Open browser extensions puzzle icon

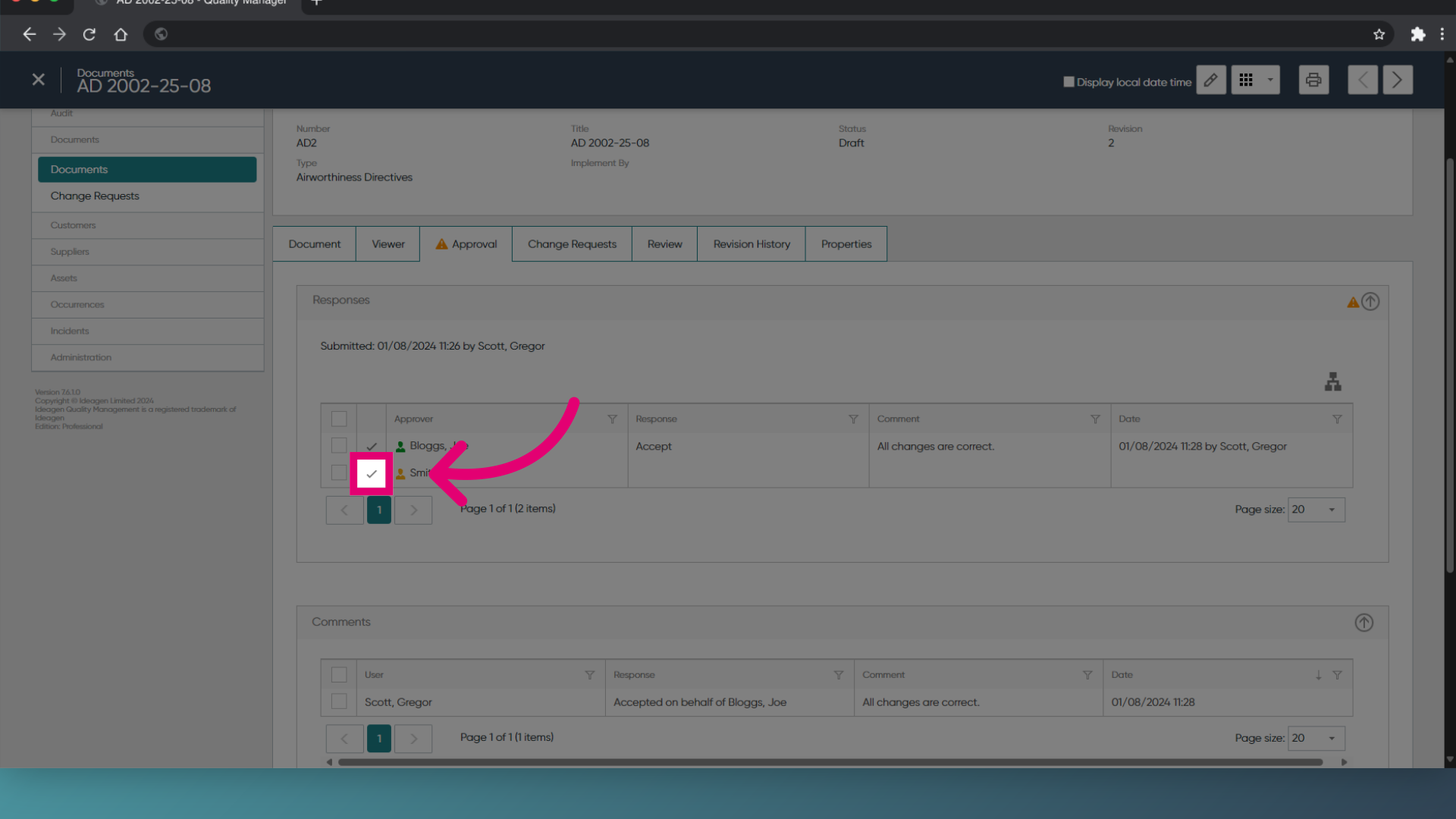[x=1417, y=34]
